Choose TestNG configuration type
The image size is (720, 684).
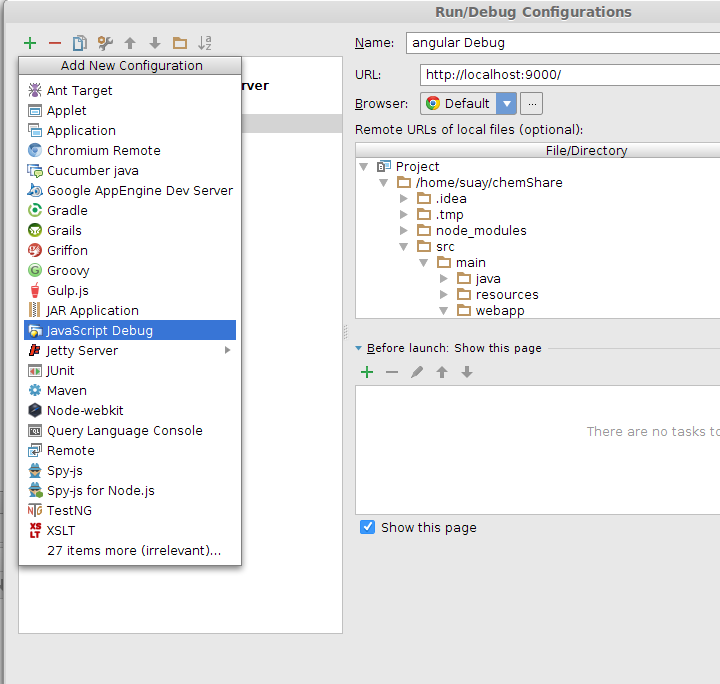point(130,510)
